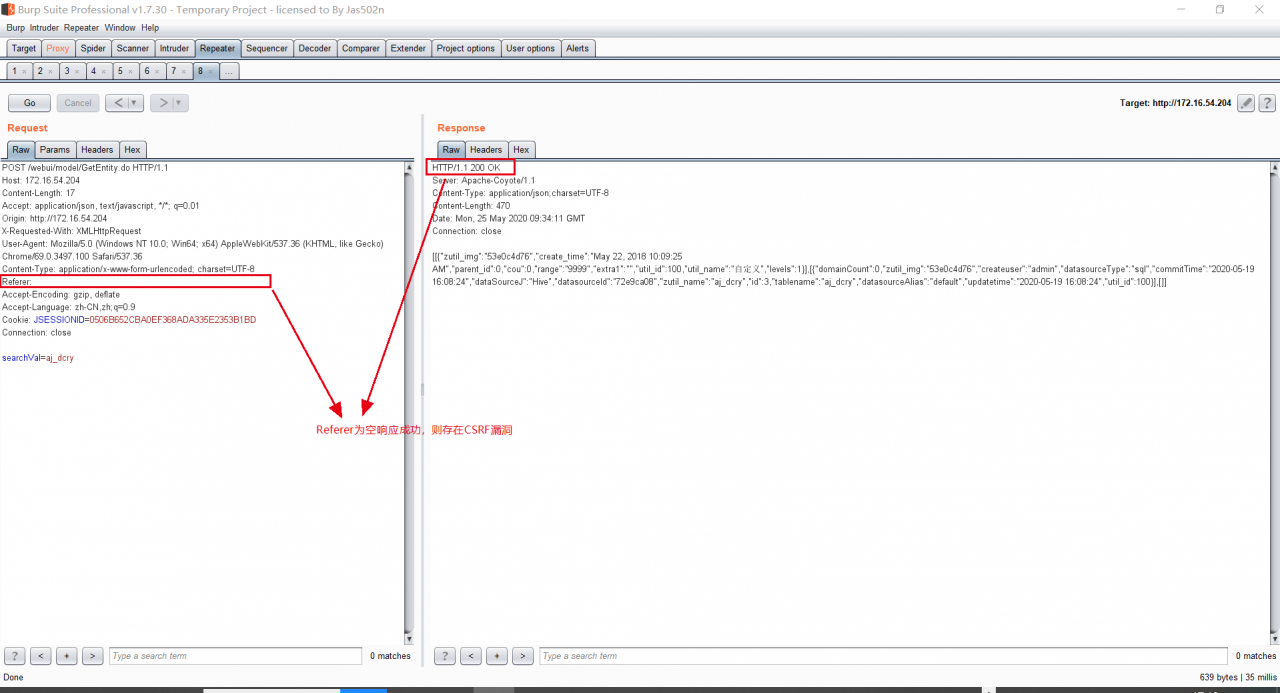
Task: Go to previous match in request search
Action: [41, 656]
